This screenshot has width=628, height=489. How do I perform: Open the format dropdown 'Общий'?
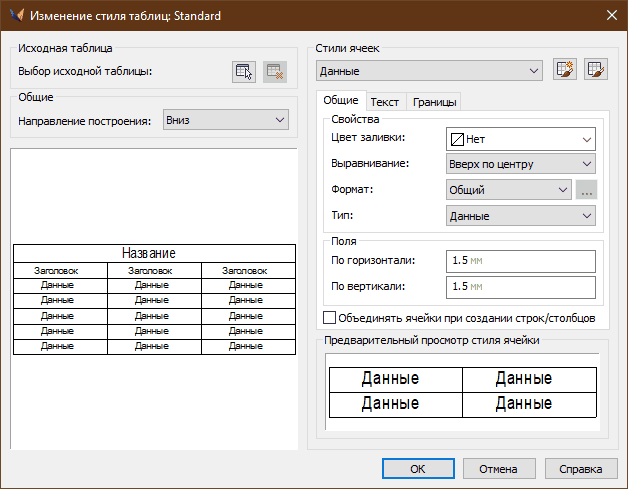click(507, 189)
